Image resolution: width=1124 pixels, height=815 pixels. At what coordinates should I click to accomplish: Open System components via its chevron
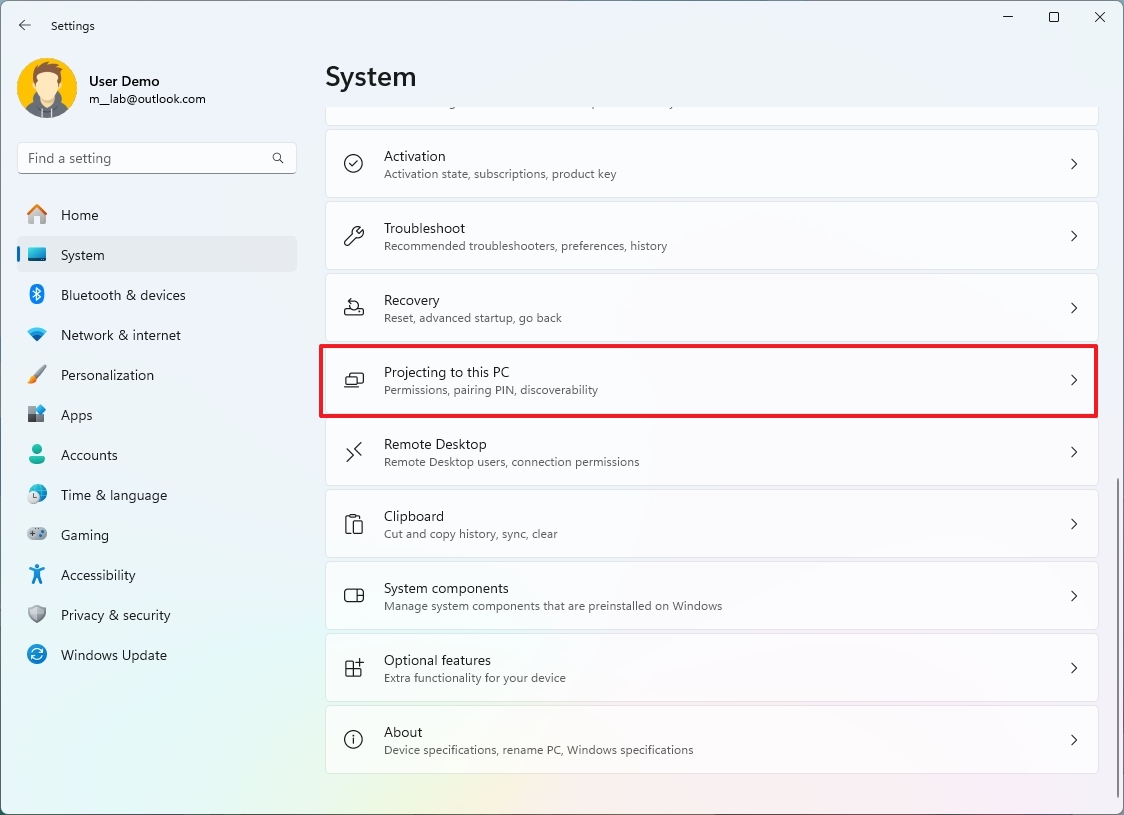(1074, 596)
